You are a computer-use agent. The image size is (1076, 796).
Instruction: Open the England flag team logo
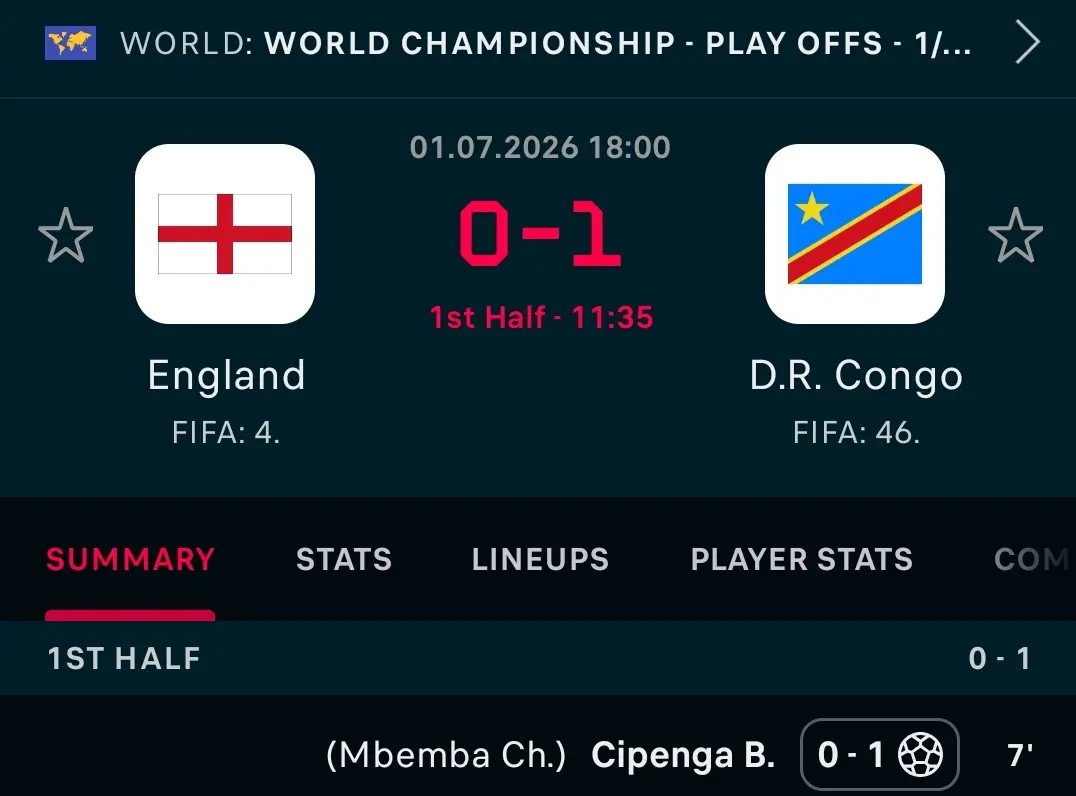click(x=225, y=234)
